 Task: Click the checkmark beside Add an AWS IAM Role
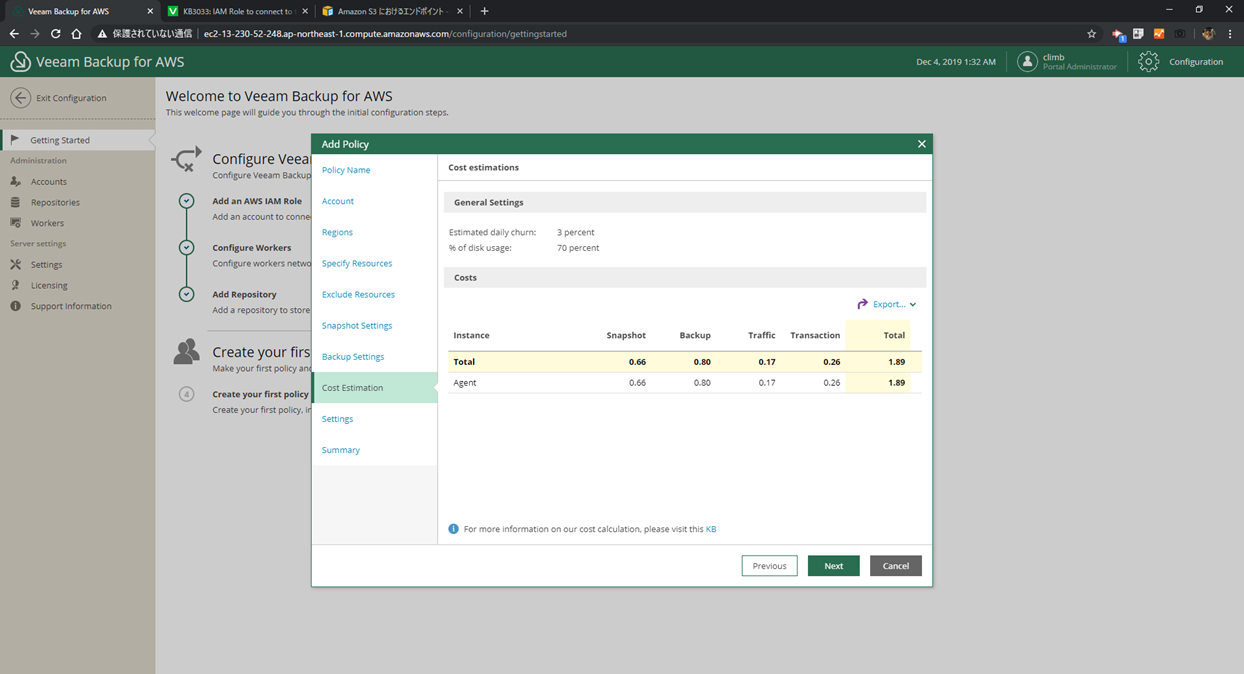coord(186,201)
